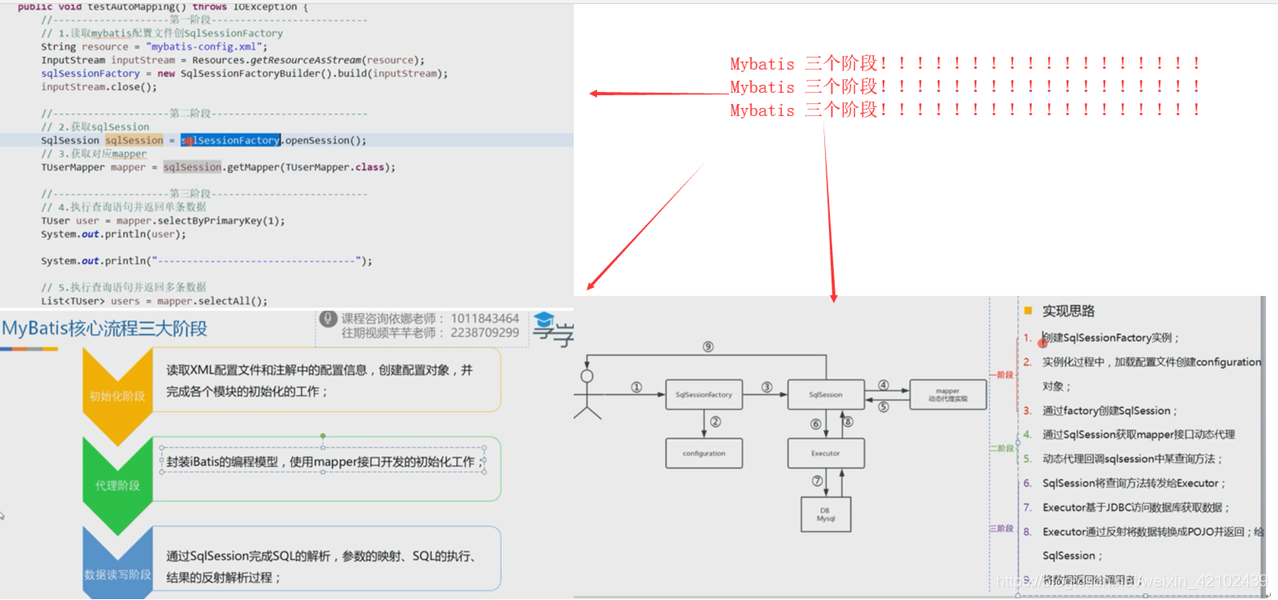Click the sqlSession variable before the equals sign

pyautogui.click(x=134, y=141)
